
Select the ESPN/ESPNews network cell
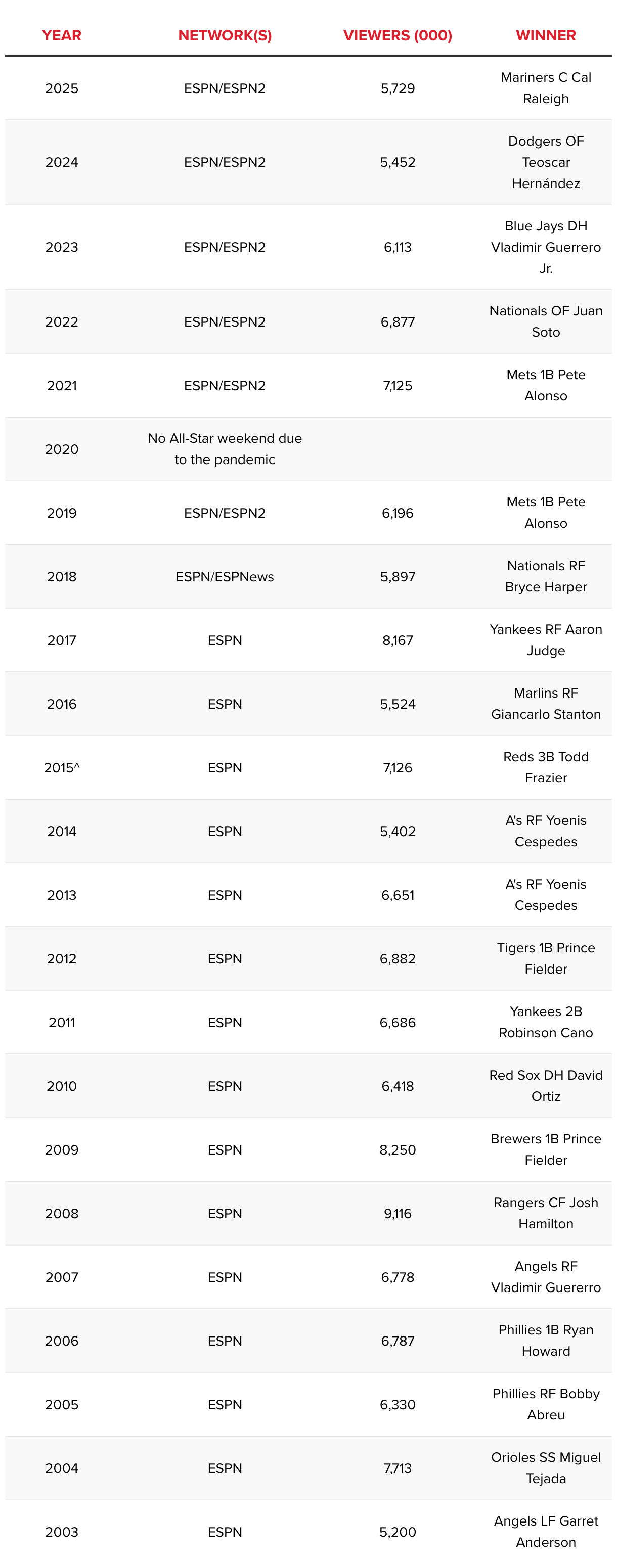click(x=225, y=576)
